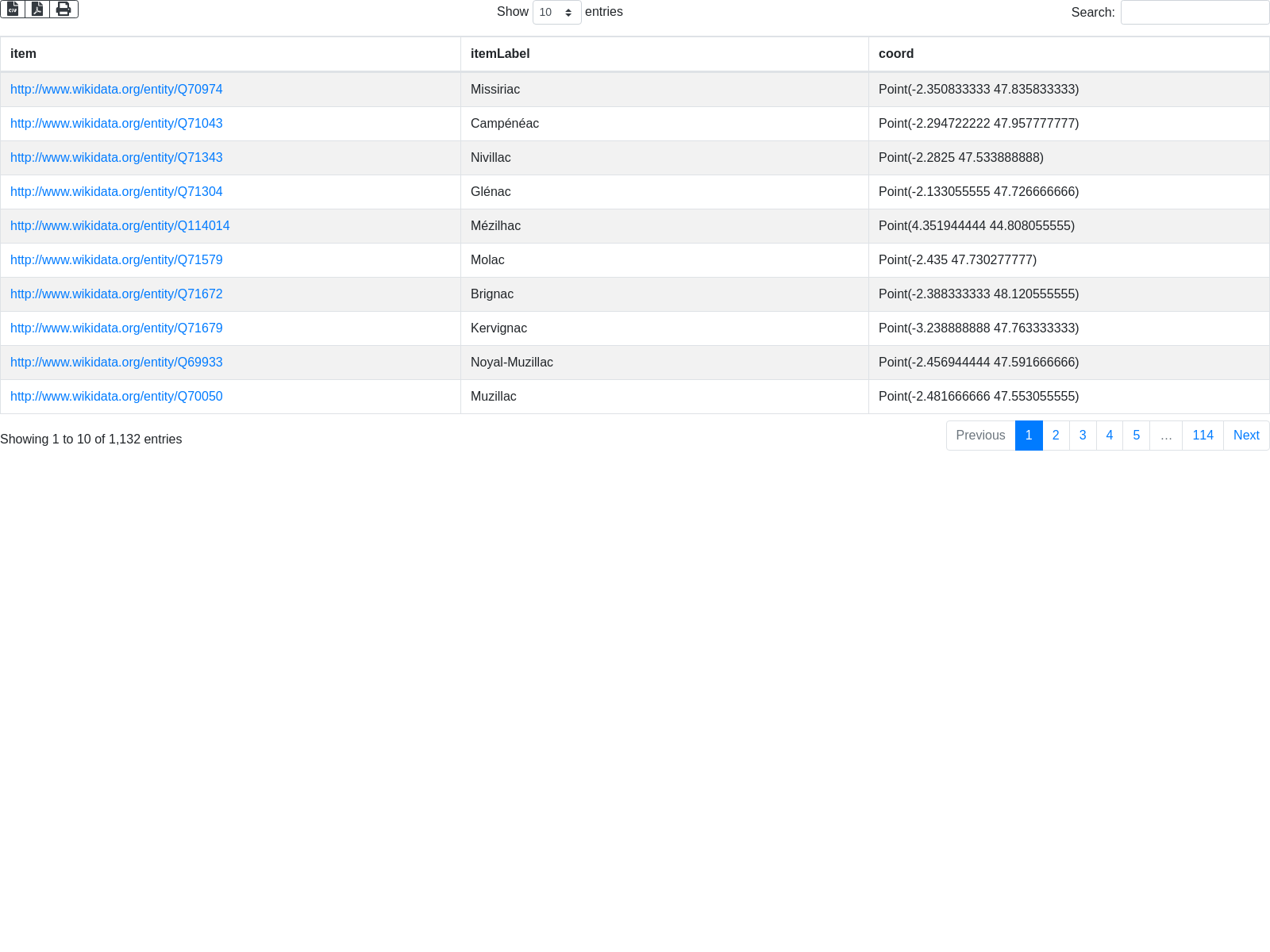Jump to page 3 in pagination

[x=1083, y=436]
